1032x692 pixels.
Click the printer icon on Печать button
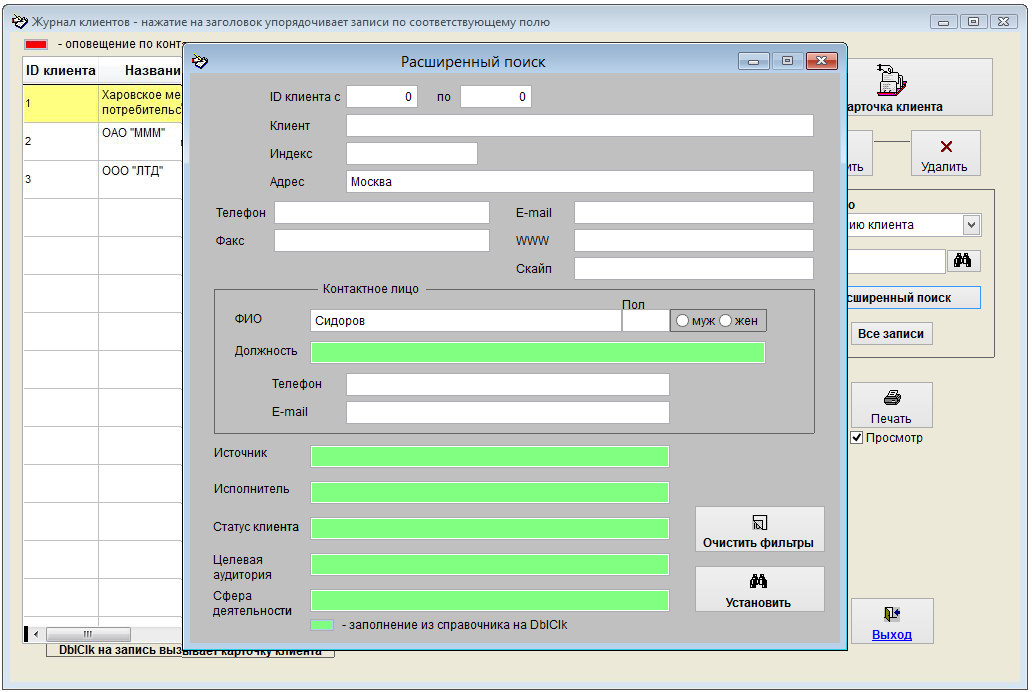[x=892, y=398]
